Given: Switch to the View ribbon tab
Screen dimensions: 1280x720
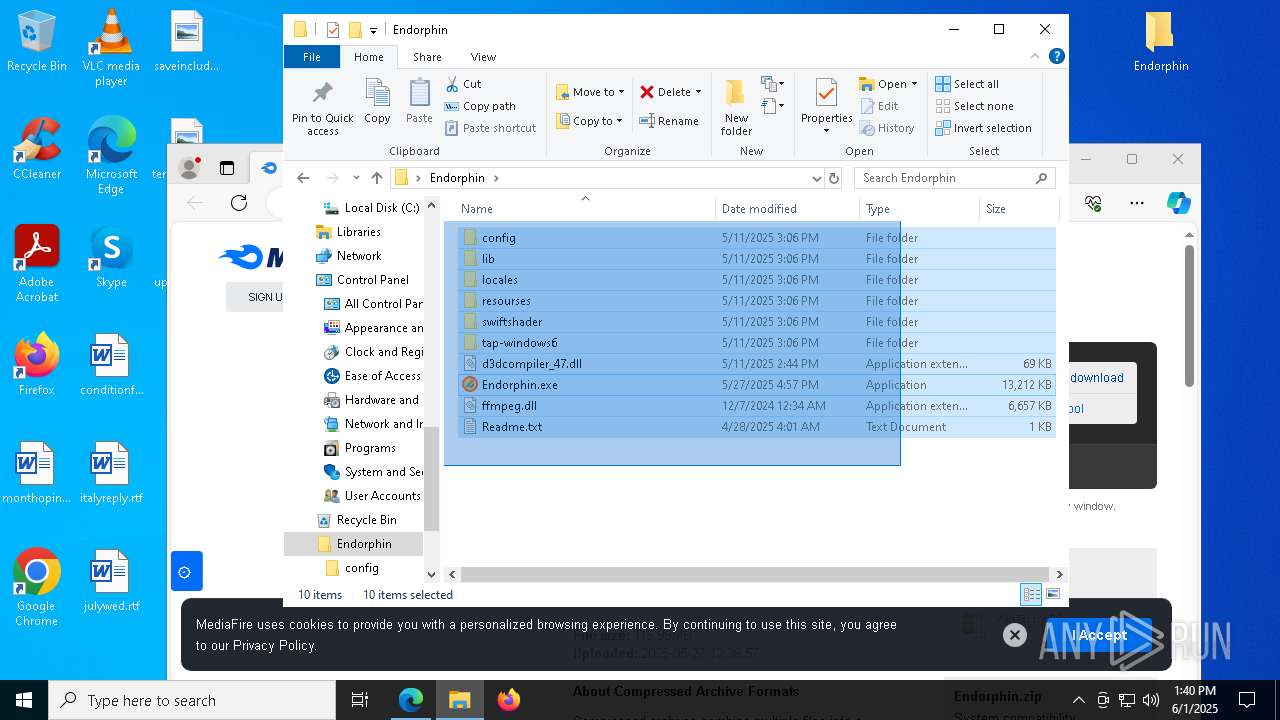Looking at the screenshot, I should [x=483, y=57].
